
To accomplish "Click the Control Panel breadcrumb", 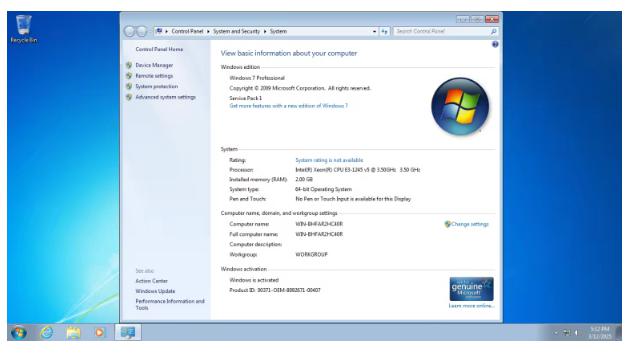I will [187, 31].
